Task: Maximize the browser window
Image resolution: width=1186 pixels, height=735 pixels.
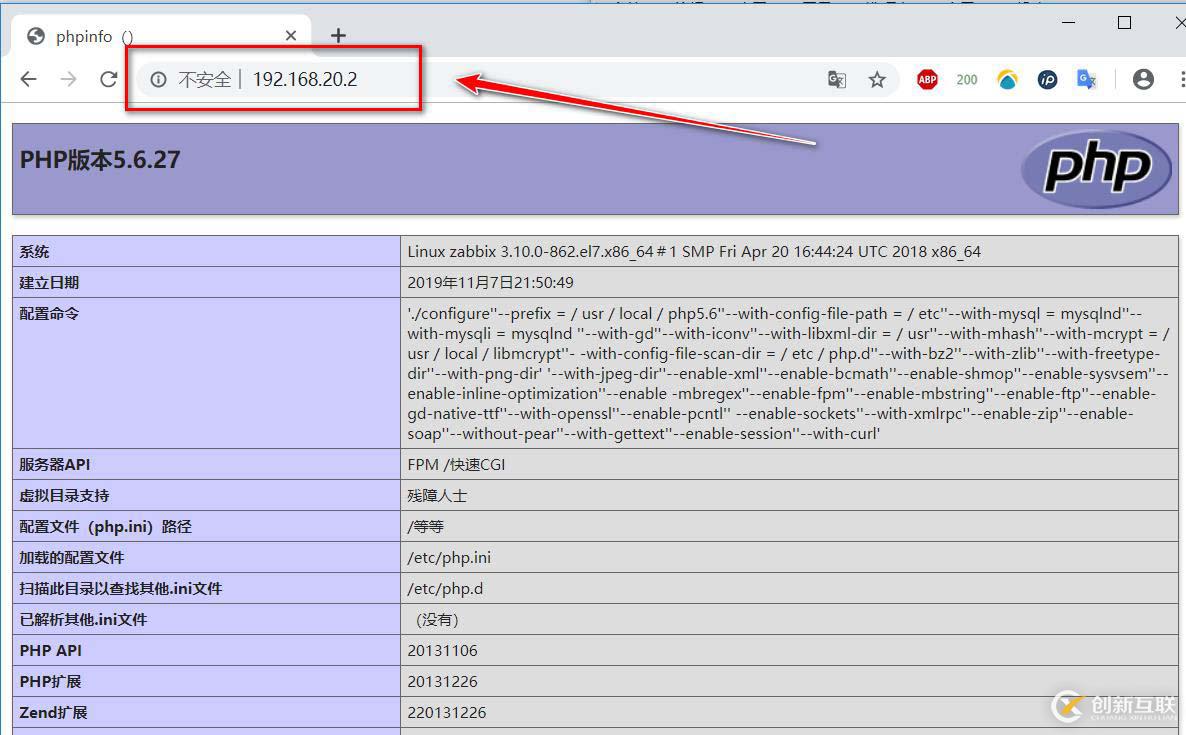Action: tap(1124, 23)
